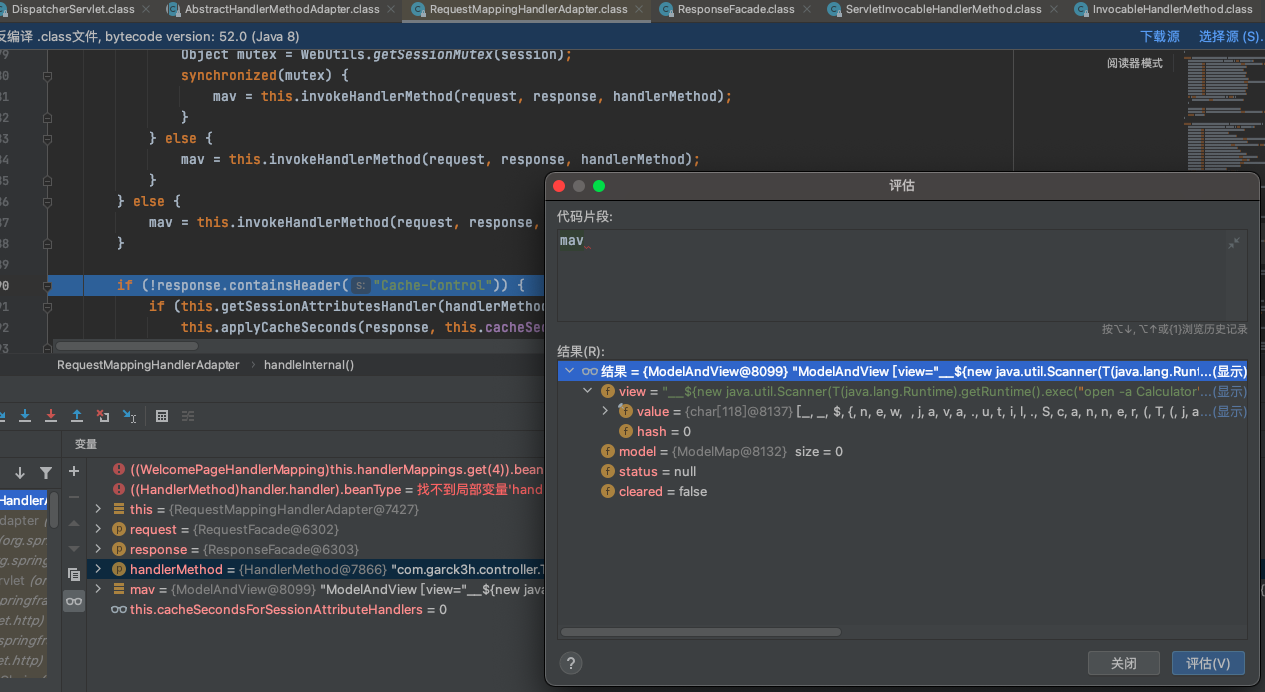Click the duplicate watch copy icon
Image resolution: width=1265 pixels, height=692 pixels.
(x=74, y=574)
